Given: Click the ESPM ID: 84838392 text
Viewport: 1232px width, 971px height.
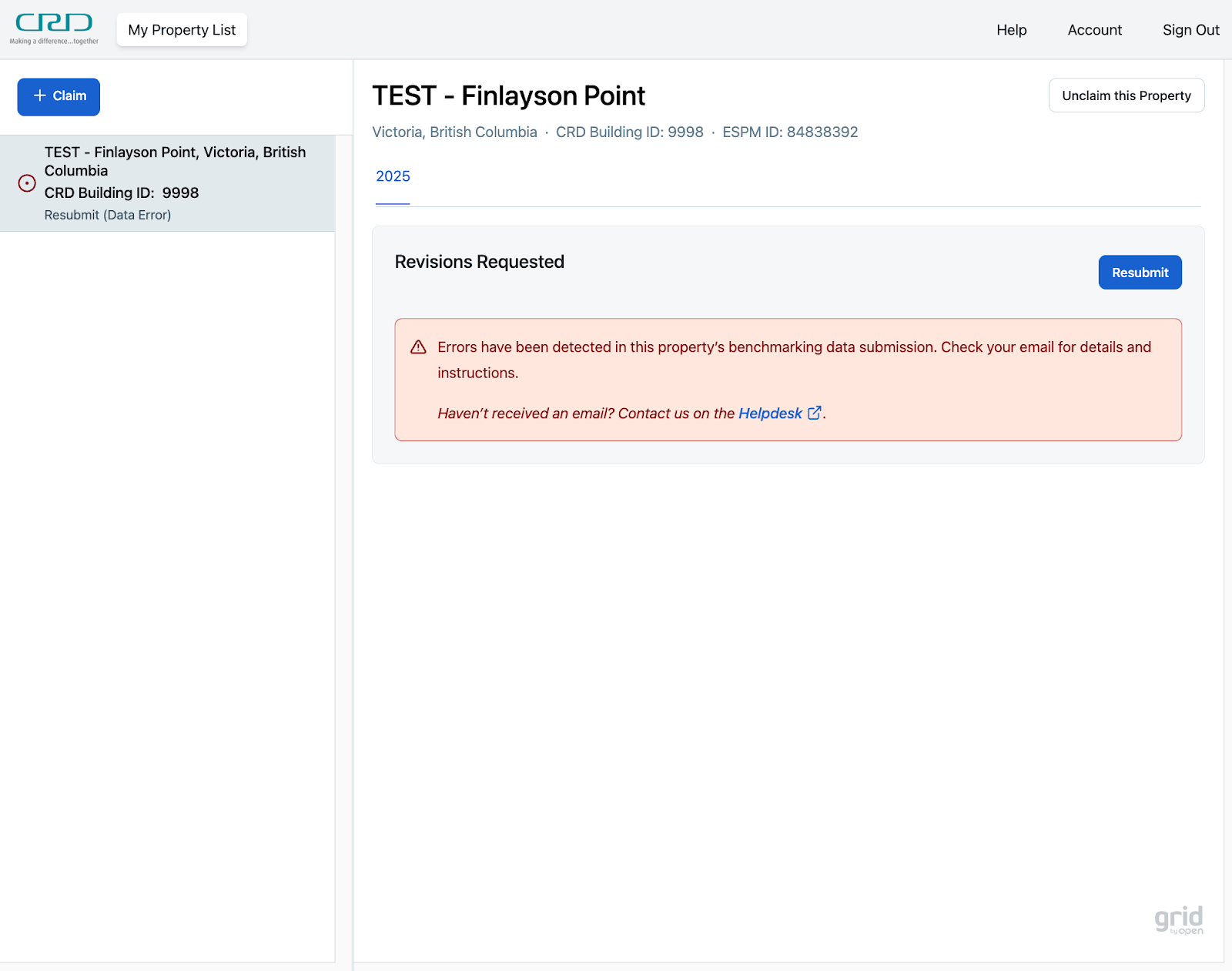Looking at the screenshot, I should coord(790,132).
